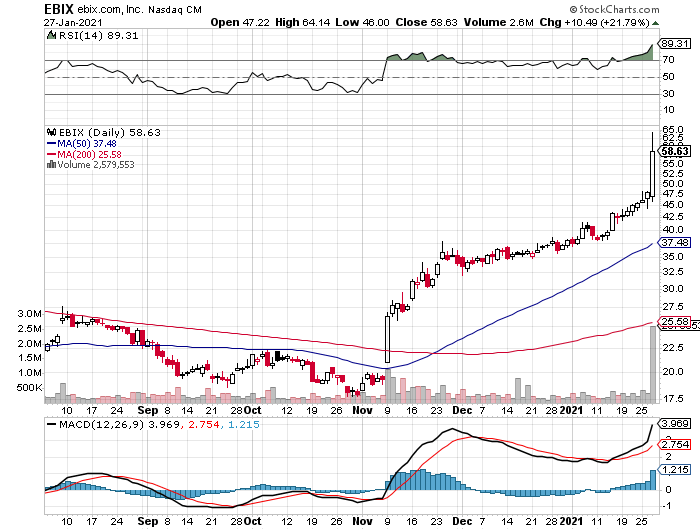Click the tall grey volume bar for 27-Jan

pos(653,364)
